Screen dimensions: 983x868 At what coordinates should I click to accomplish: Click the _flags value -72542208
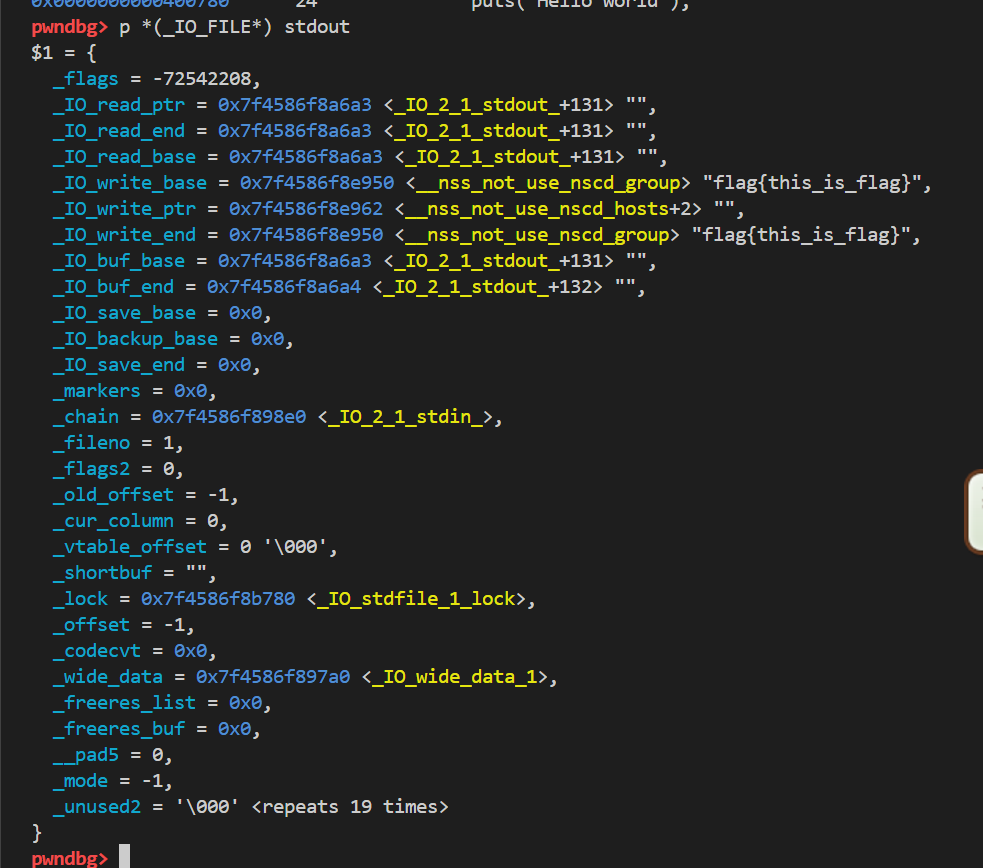[x=207, y=79]
